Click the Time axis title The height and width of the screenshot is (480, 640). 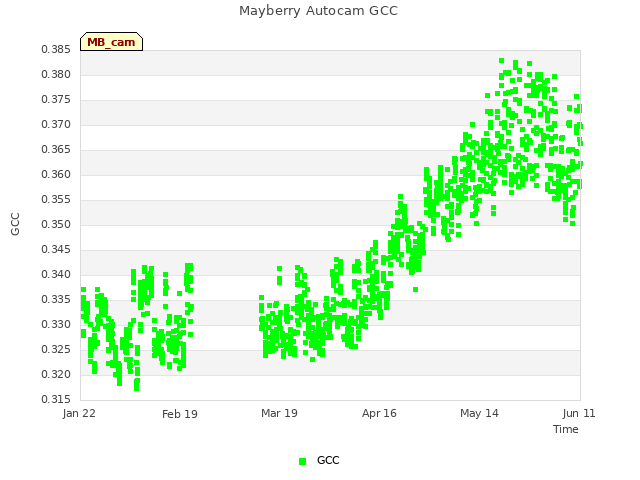[x=566, y=429]
